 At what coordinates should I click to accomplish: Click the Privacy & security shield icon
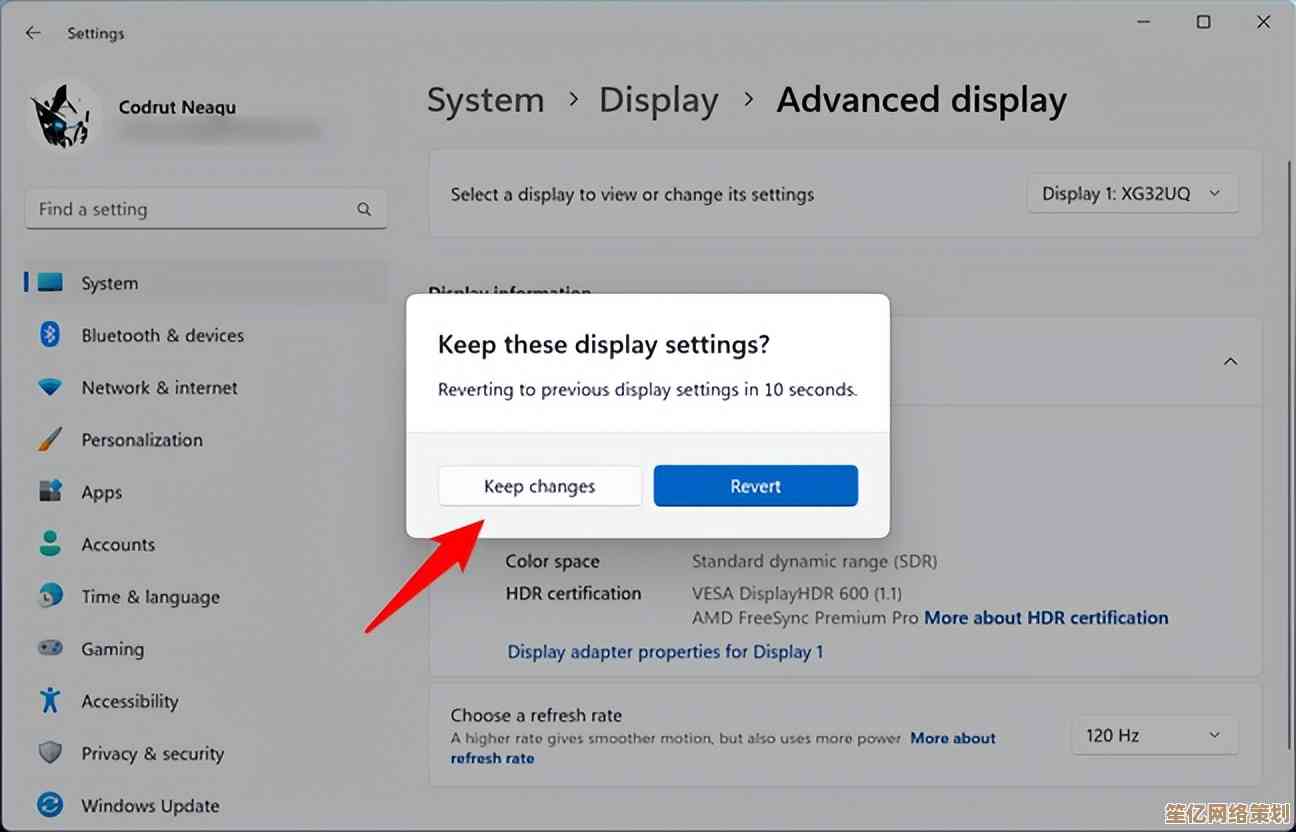[x=50, y=753]
